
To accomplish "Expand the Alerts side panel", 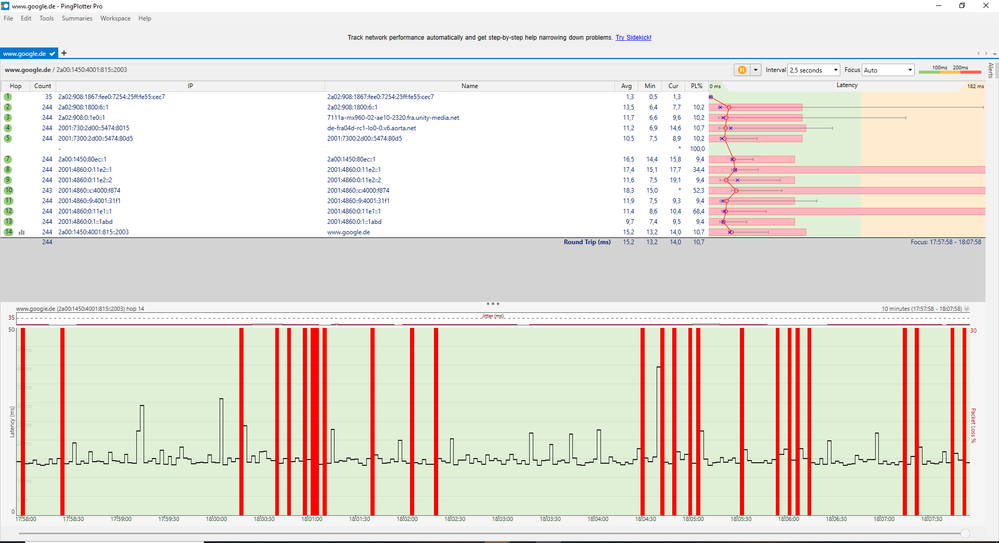I will (991, 70).
